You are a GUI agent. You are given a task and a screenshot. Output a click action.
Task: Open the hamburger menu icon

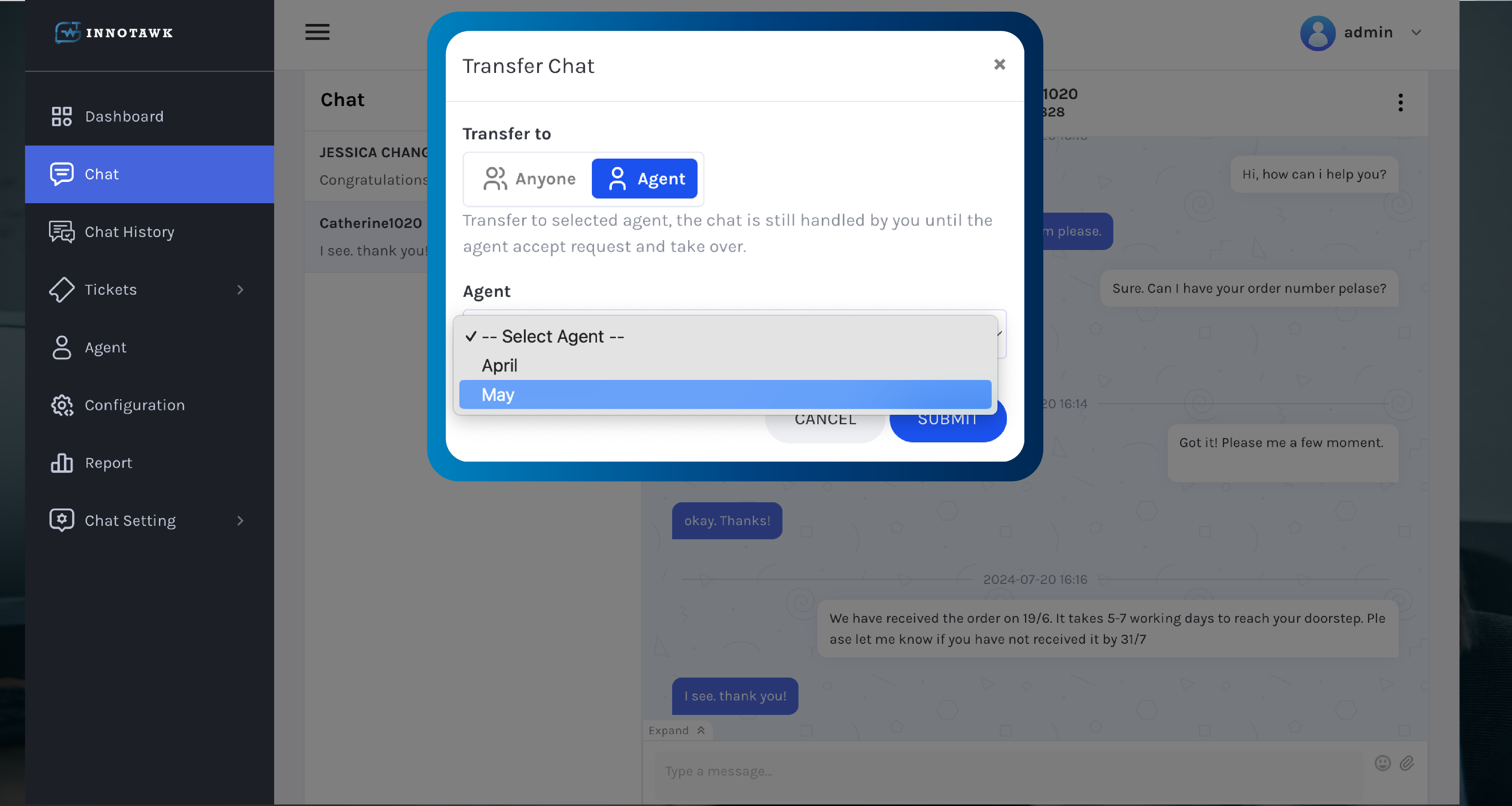pos(317,32)
